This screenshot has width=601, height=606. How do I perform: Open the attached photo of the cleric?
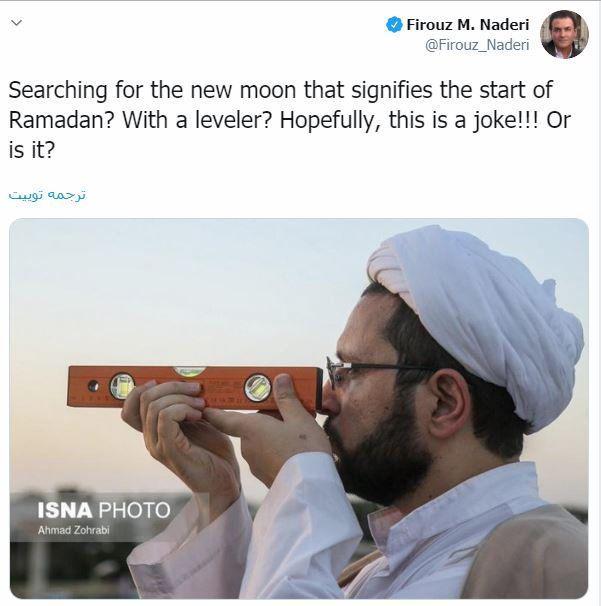[x=299, y=408]
